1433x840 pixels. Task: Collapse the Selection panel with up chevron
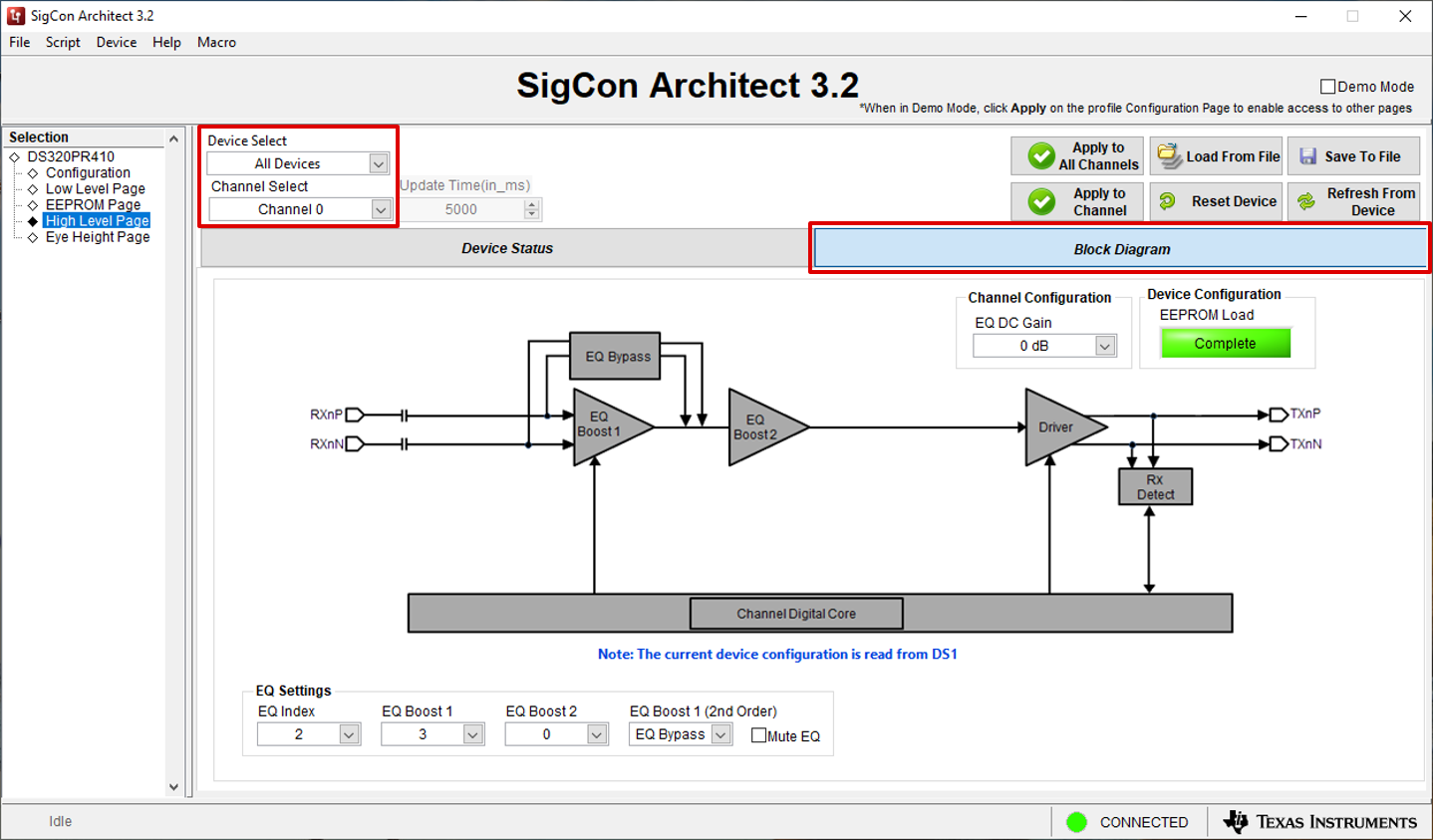coord(173,139)
